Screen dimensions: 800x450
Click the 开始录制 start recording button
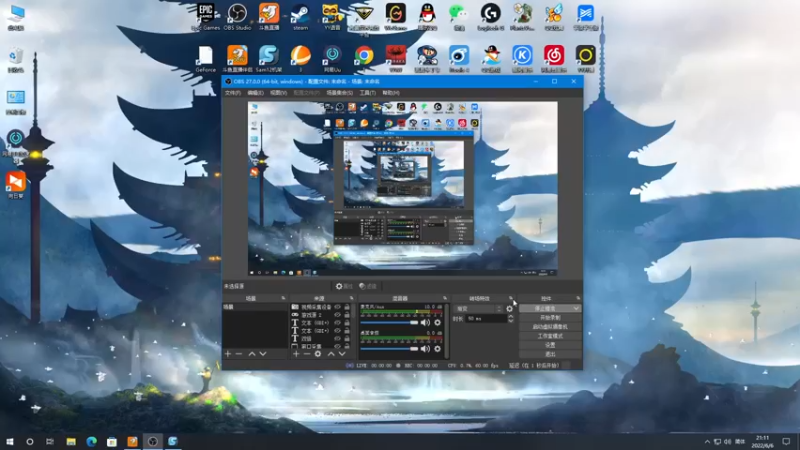point(550,317)
